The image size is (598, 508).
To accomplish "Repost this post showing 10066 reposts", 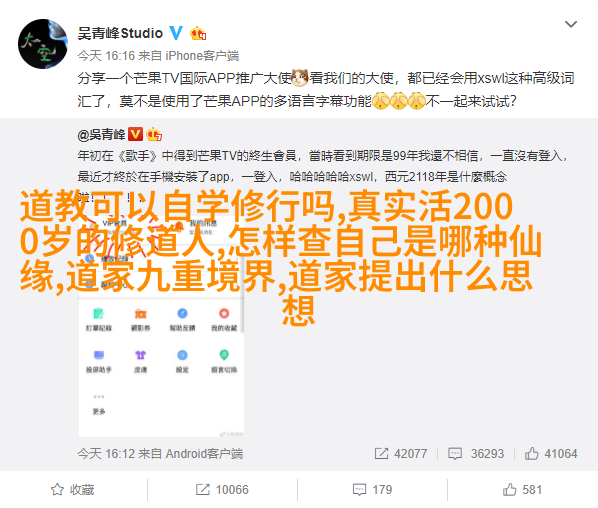I will point(222,489).
